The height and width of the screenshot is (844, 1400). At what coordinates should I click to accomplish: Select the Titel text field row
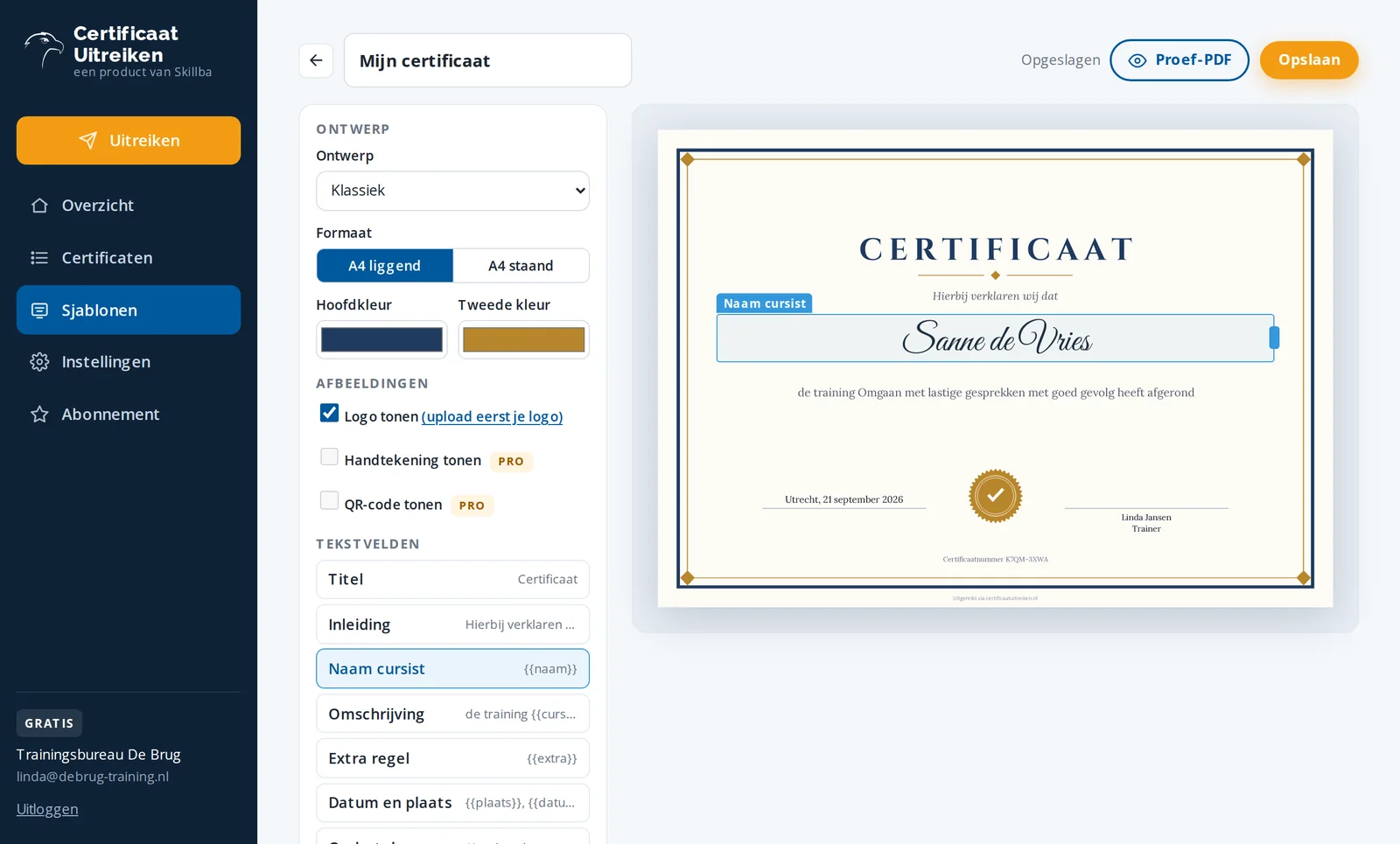(452, 579)
